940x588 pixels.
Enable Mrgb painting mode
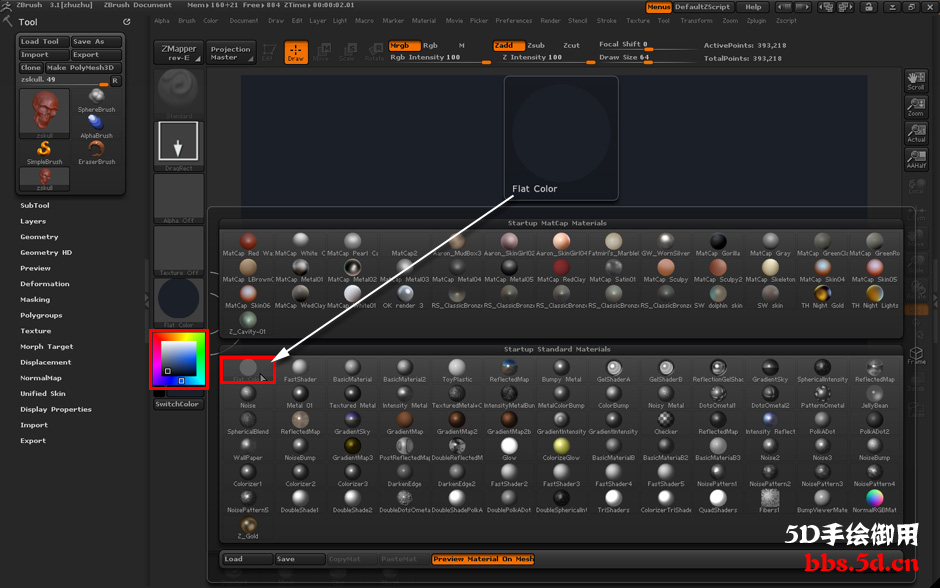pyautogui.click(x=403, y=46)
